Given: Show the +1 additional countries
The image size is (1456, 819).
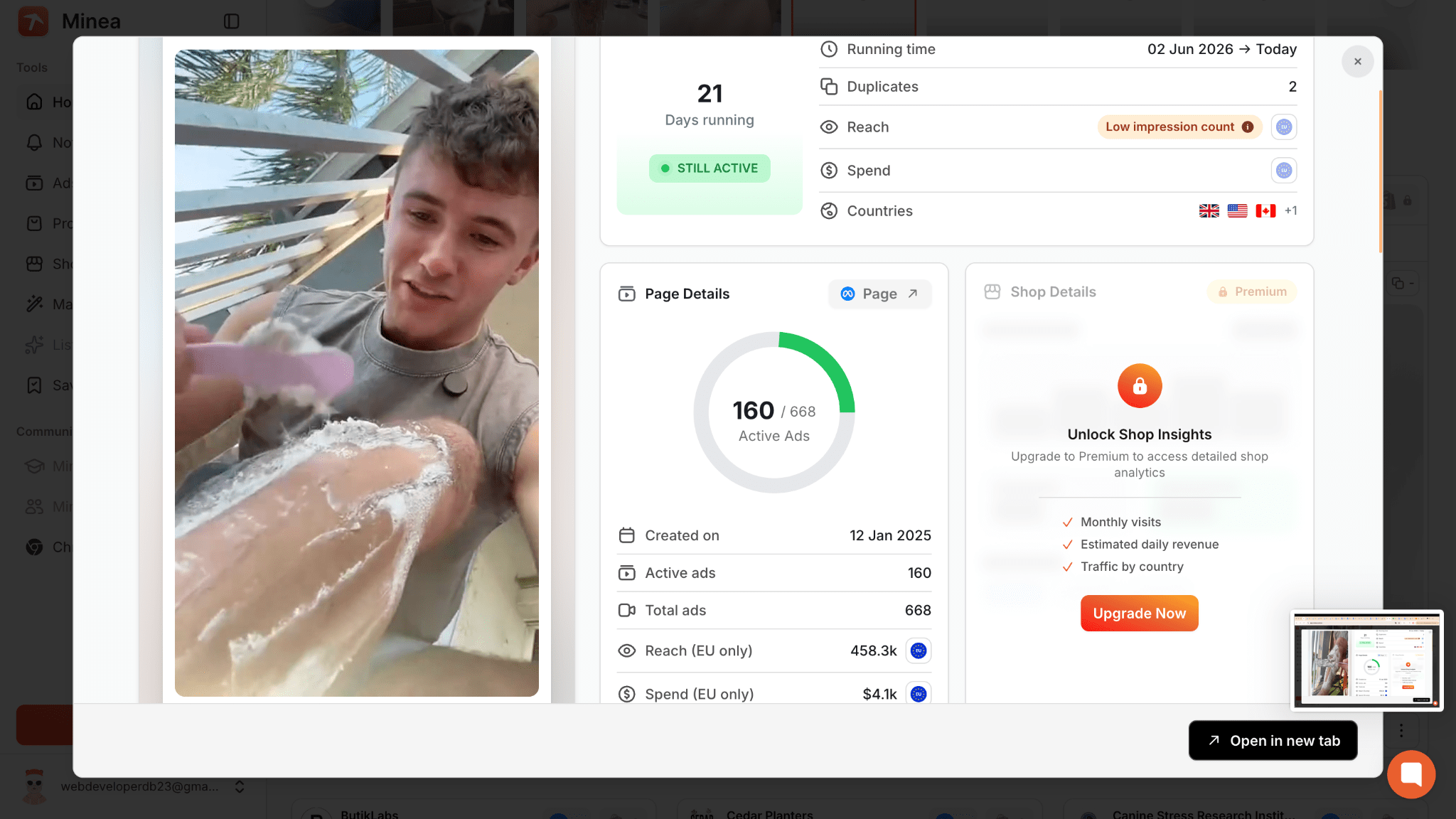Looking at the screenshot, I should click(1290, 210).
